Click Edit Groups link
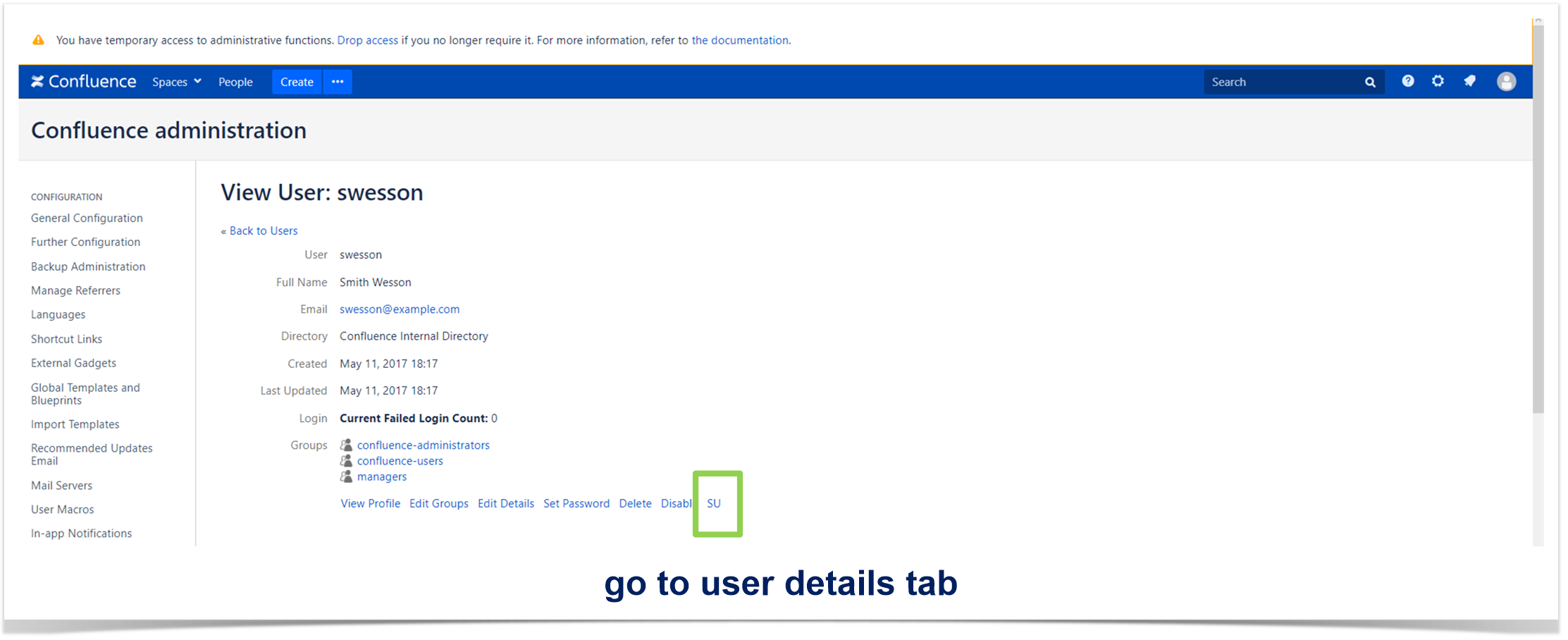The height and width of the screenshot is (640, 1568). (439, 503)
